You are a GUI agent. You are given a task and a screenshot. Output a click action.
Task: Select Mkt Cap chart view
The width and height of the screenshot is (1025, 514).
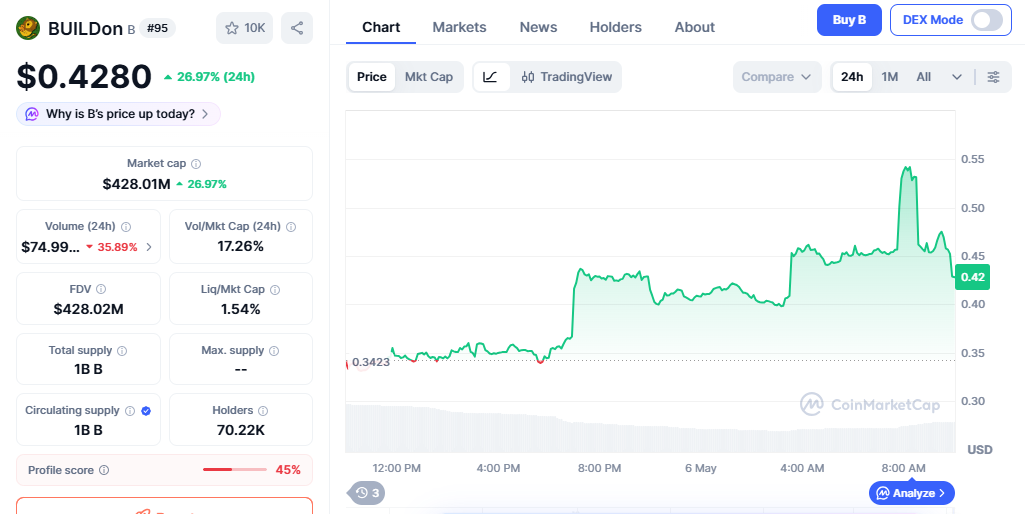click(x=429, y=77)
